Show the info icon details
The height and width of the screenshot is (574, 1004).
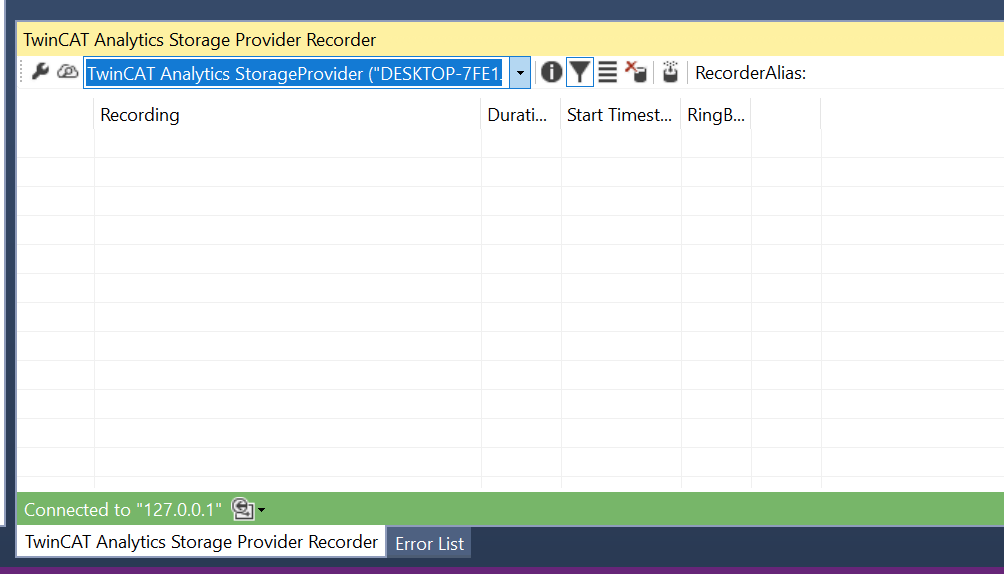click(551, 72)
